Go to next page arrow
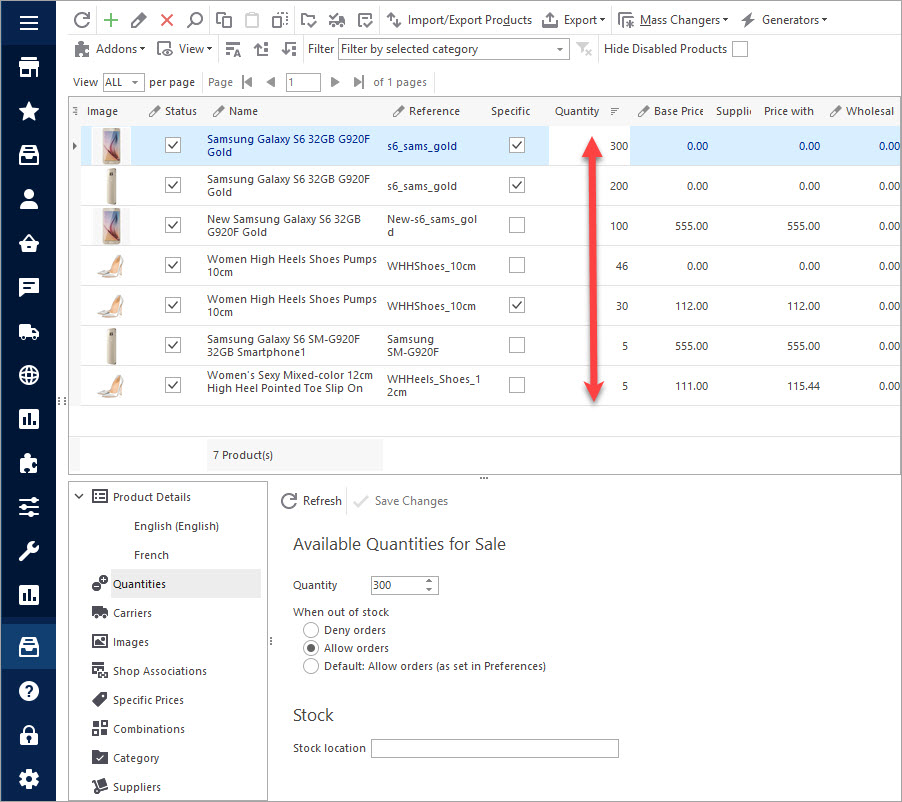The width and height of the screenshot is (902, 802). point(335,82)
